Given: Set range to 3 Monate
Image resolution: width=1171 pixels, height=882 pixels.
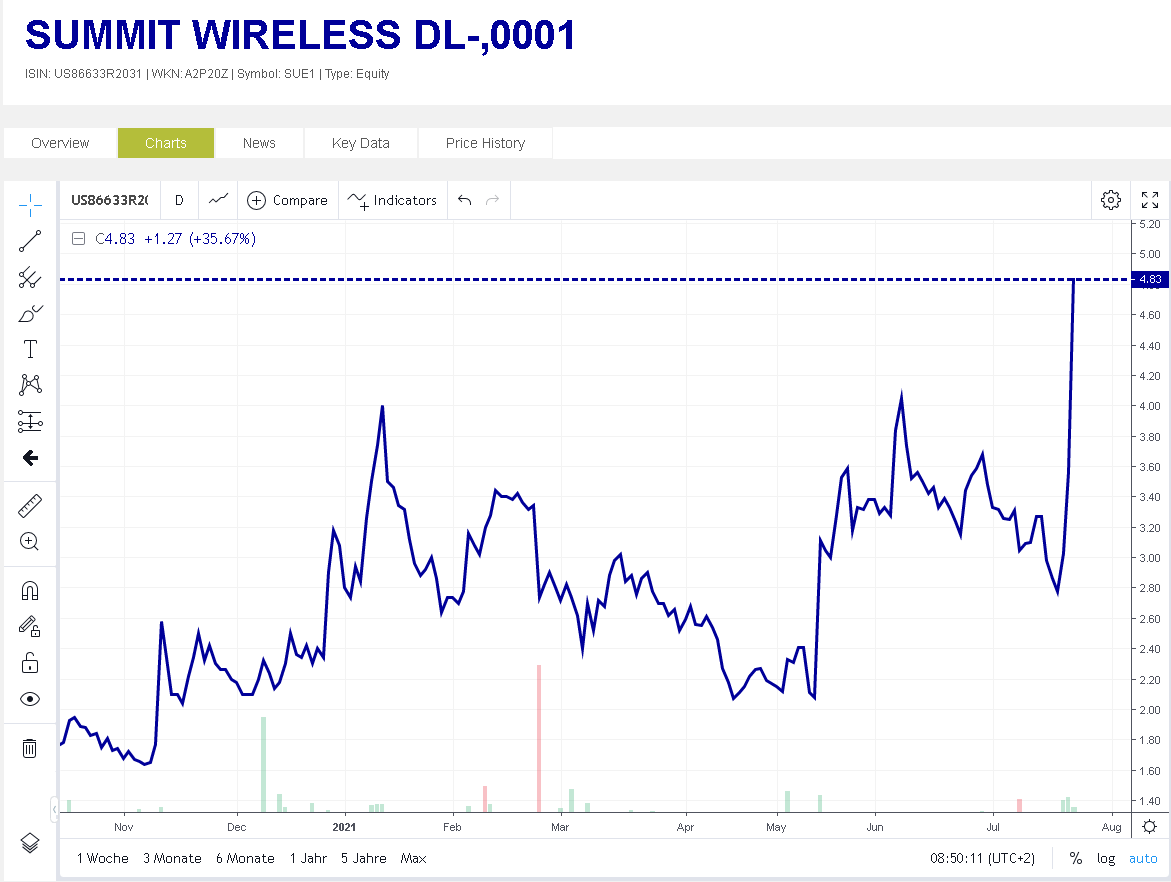Looking at the screenshot, I should click(x=173, y=858).
